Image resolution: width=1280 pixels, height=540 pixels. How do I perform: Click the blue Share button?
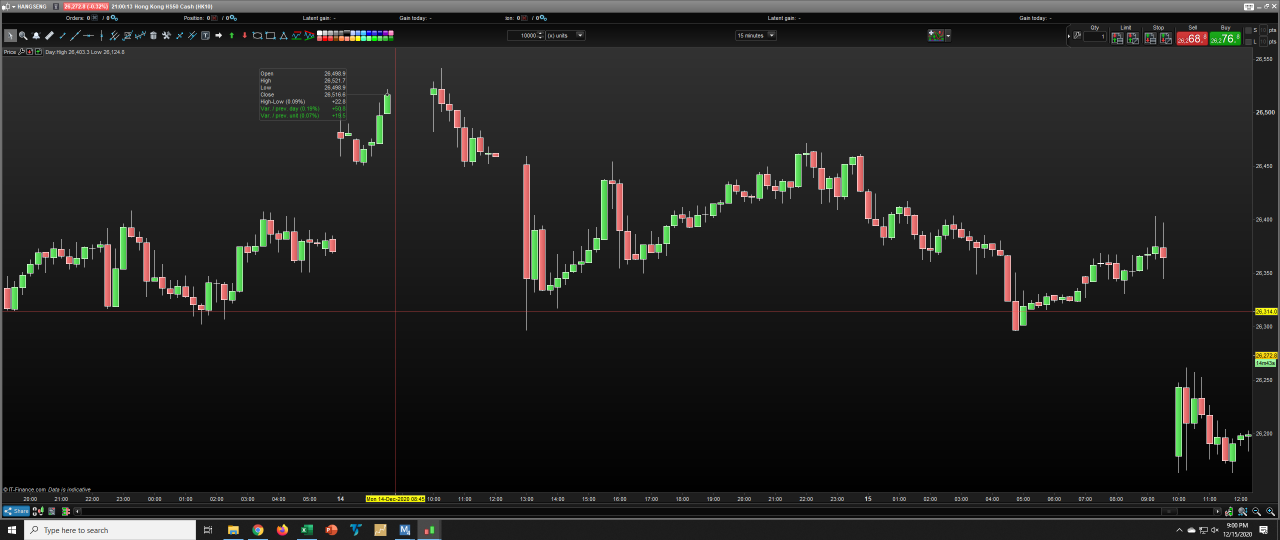[16, 511]
